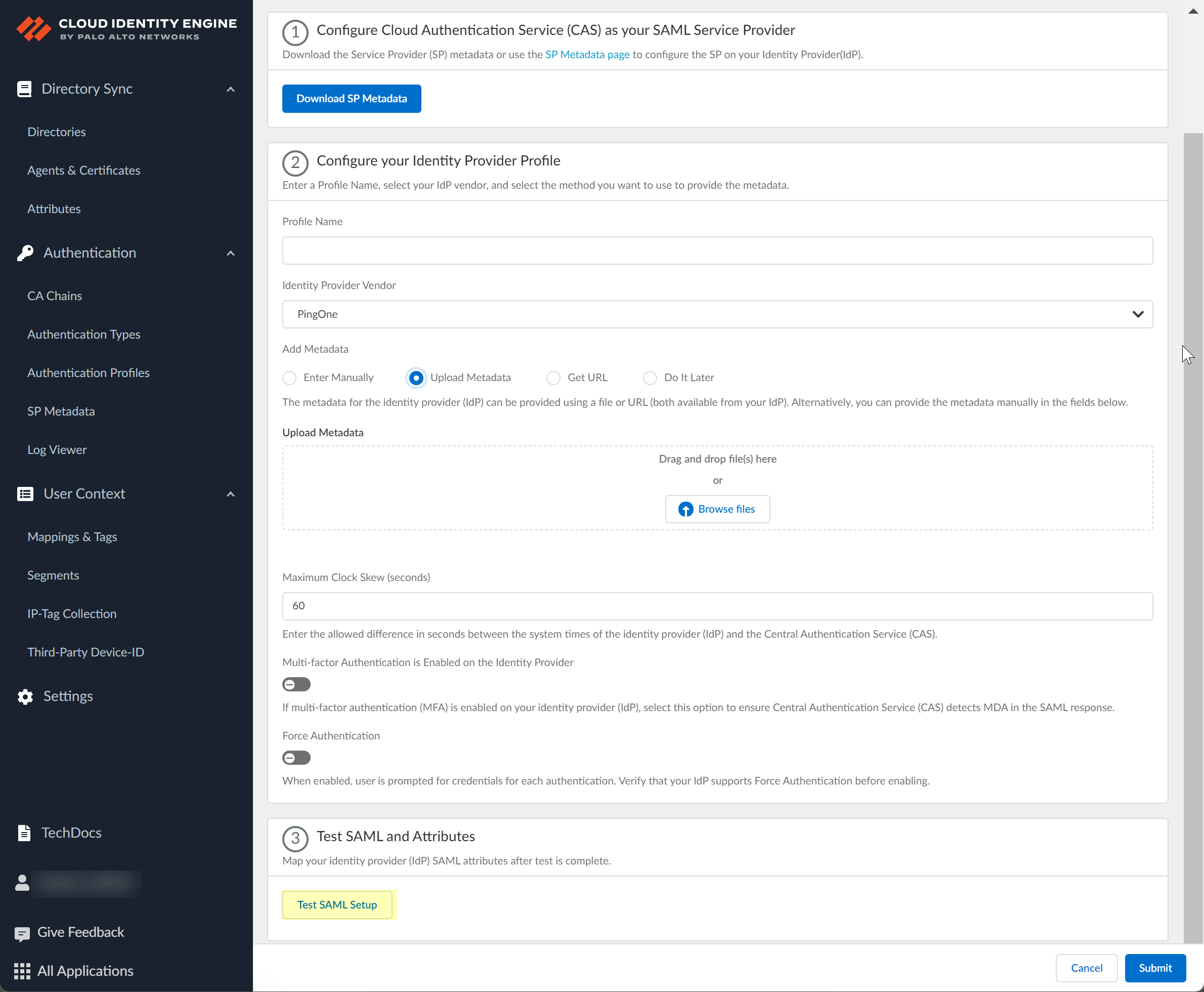Select the Enter Manually radio option
The image size is (1204, 992).
point(289,378)
